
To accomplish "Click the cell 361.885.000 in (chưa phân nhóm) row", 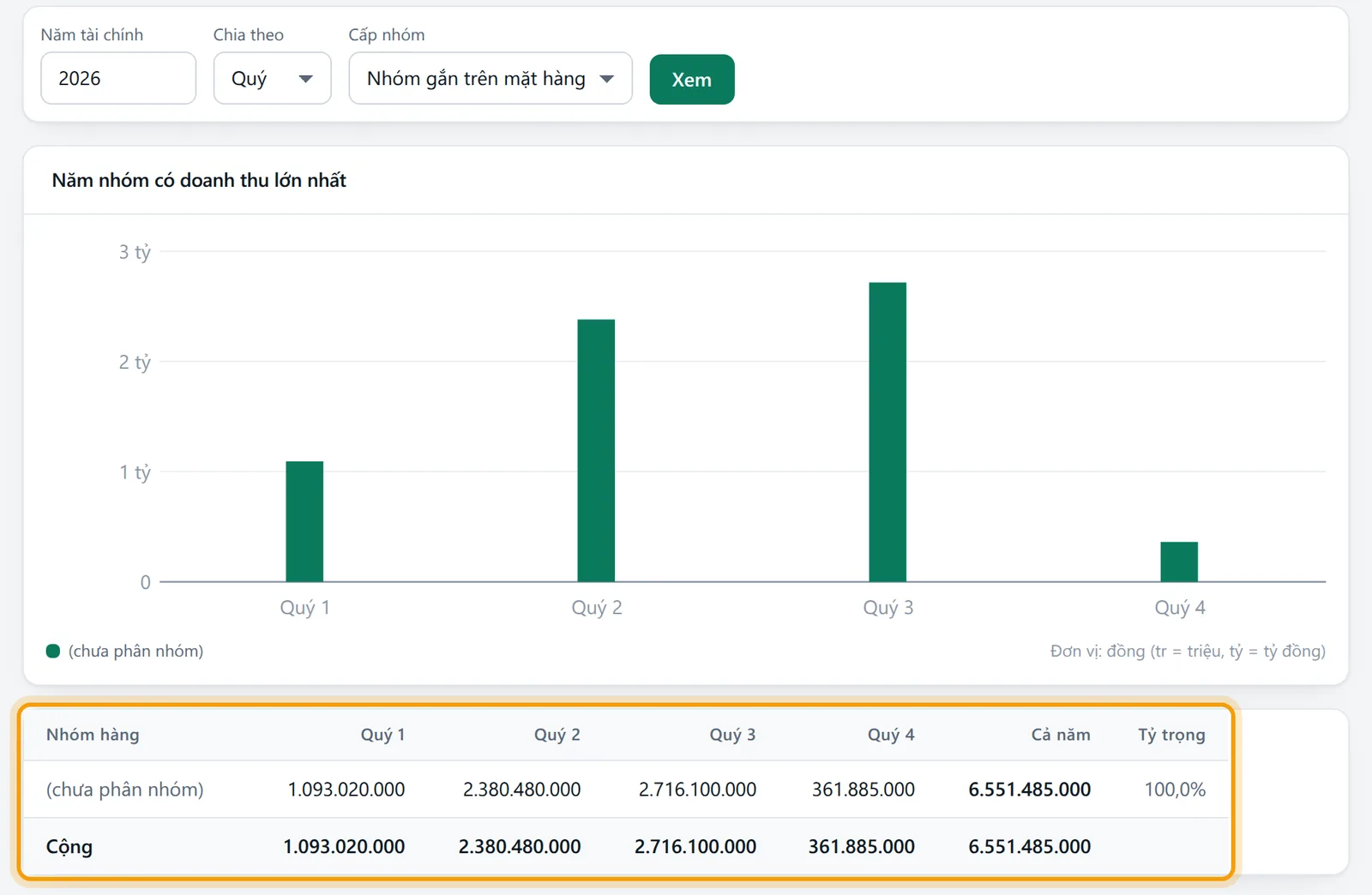I will pyautogui.click(x=864, y=790).
